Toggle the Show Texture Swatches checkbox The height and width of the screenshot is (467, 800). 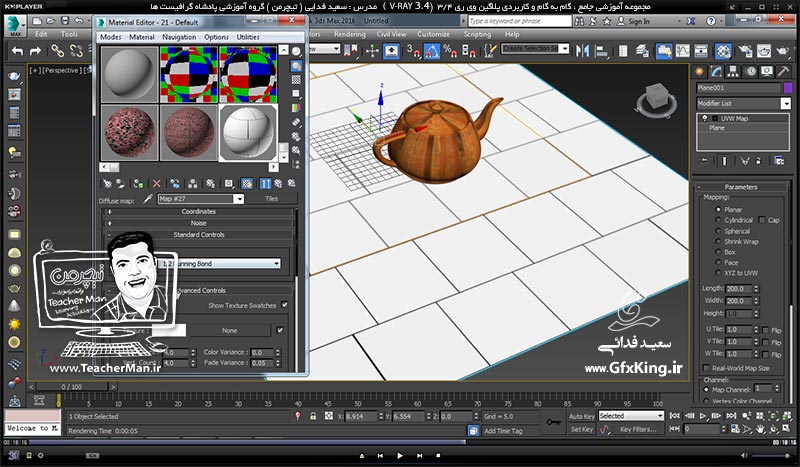click(x=285, y=305)
